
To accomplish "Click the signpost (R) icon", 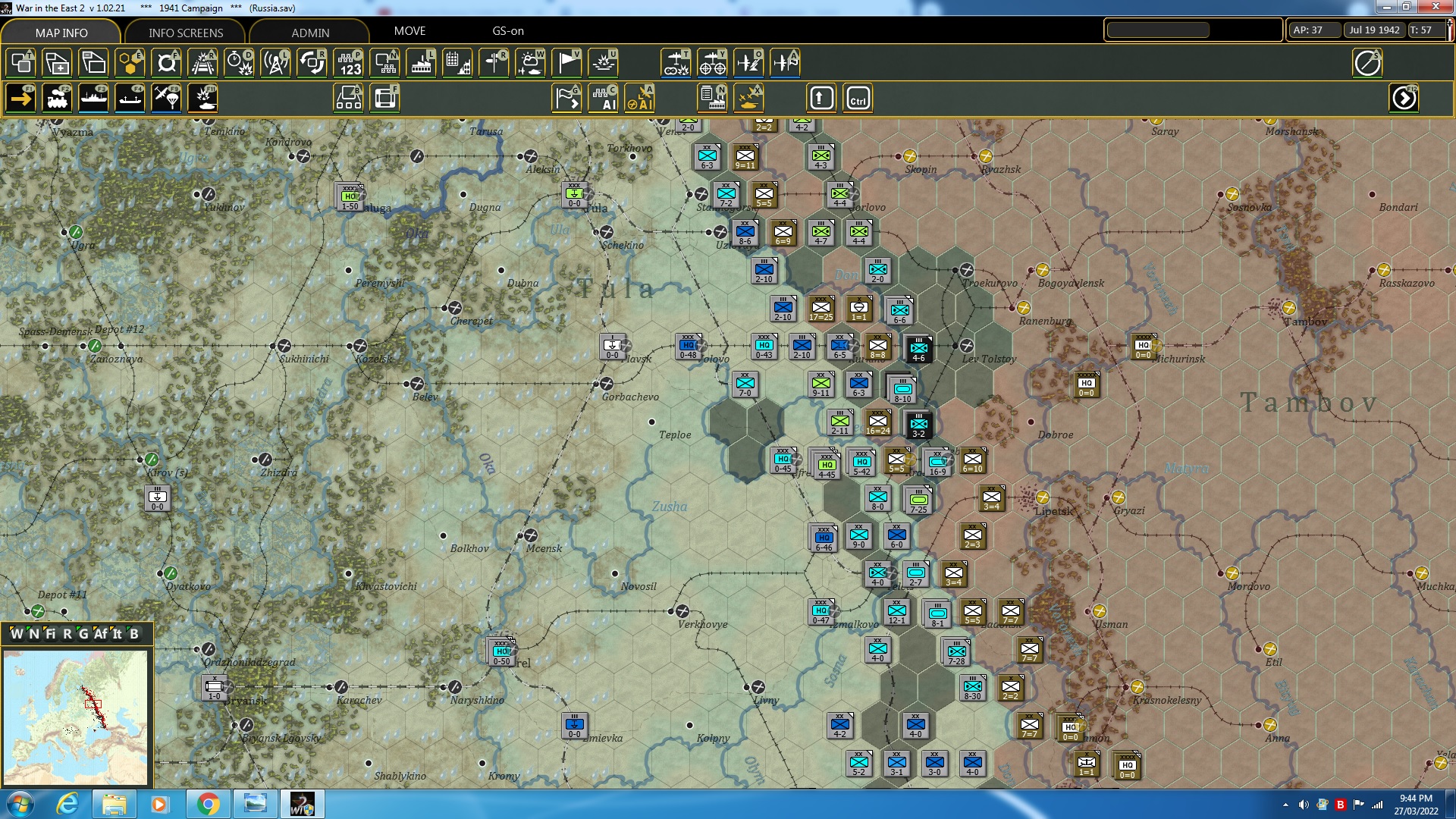I will (x=494, y=63).
